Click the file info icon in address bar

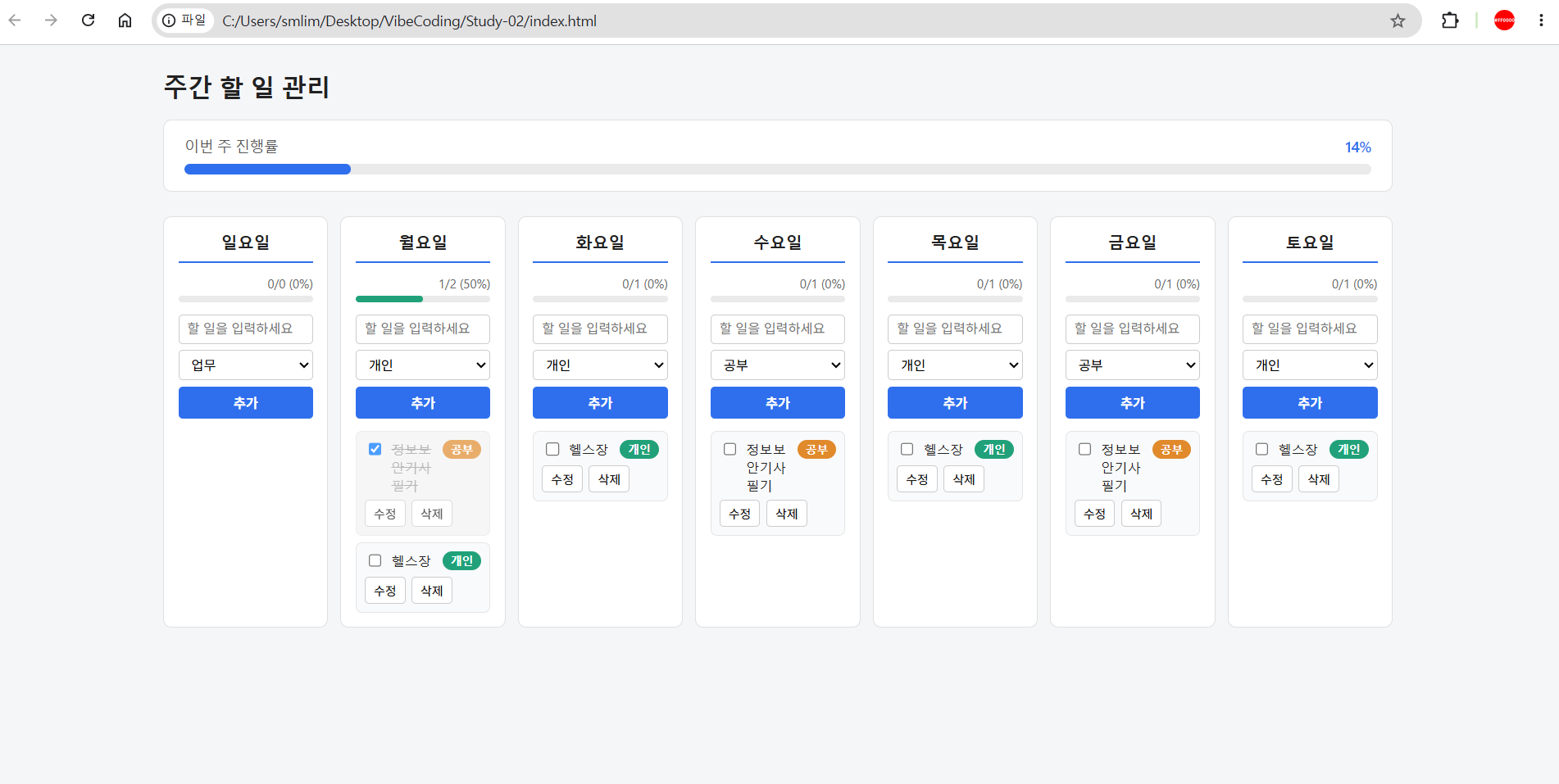[x=169, y=20]
